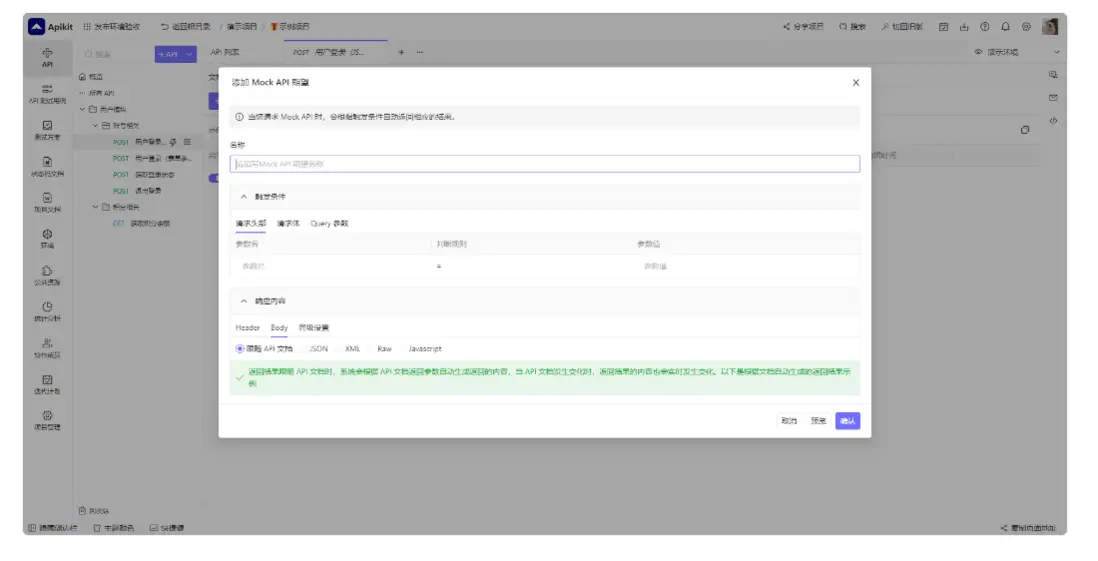Switch to the request header tab
This screenshot has height=561, width=1098.
pyautogui.click(x=251, y=223)
